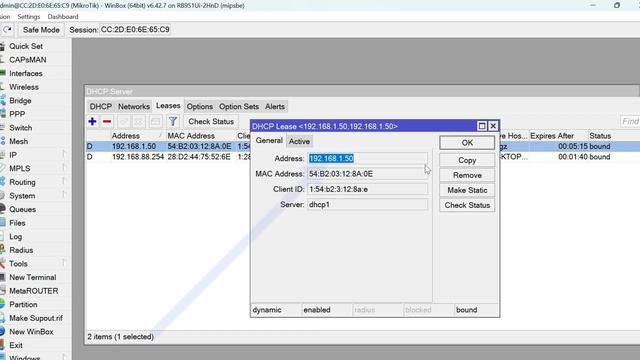Select lease row 192.168.88.254
Viewport: 640px width, 360px height.
pyautogui.click(x=363, y=157)
